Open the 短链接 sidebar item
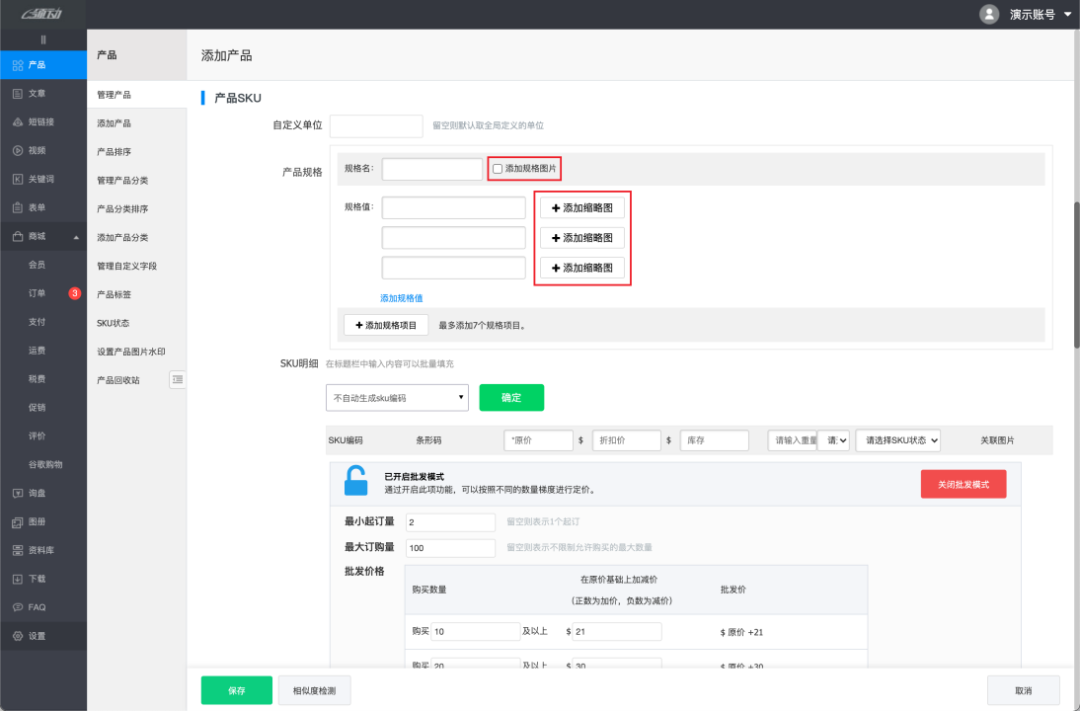Viewport: 1080px width, 711px height. (40, 122)
